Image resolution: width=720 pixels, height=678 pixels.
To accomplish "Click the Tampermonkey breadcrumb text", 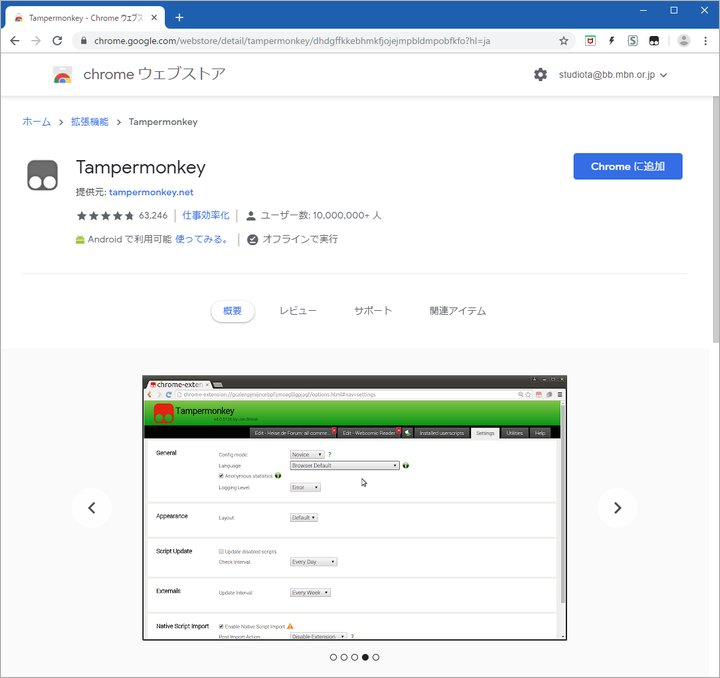I will click(163, 122).
